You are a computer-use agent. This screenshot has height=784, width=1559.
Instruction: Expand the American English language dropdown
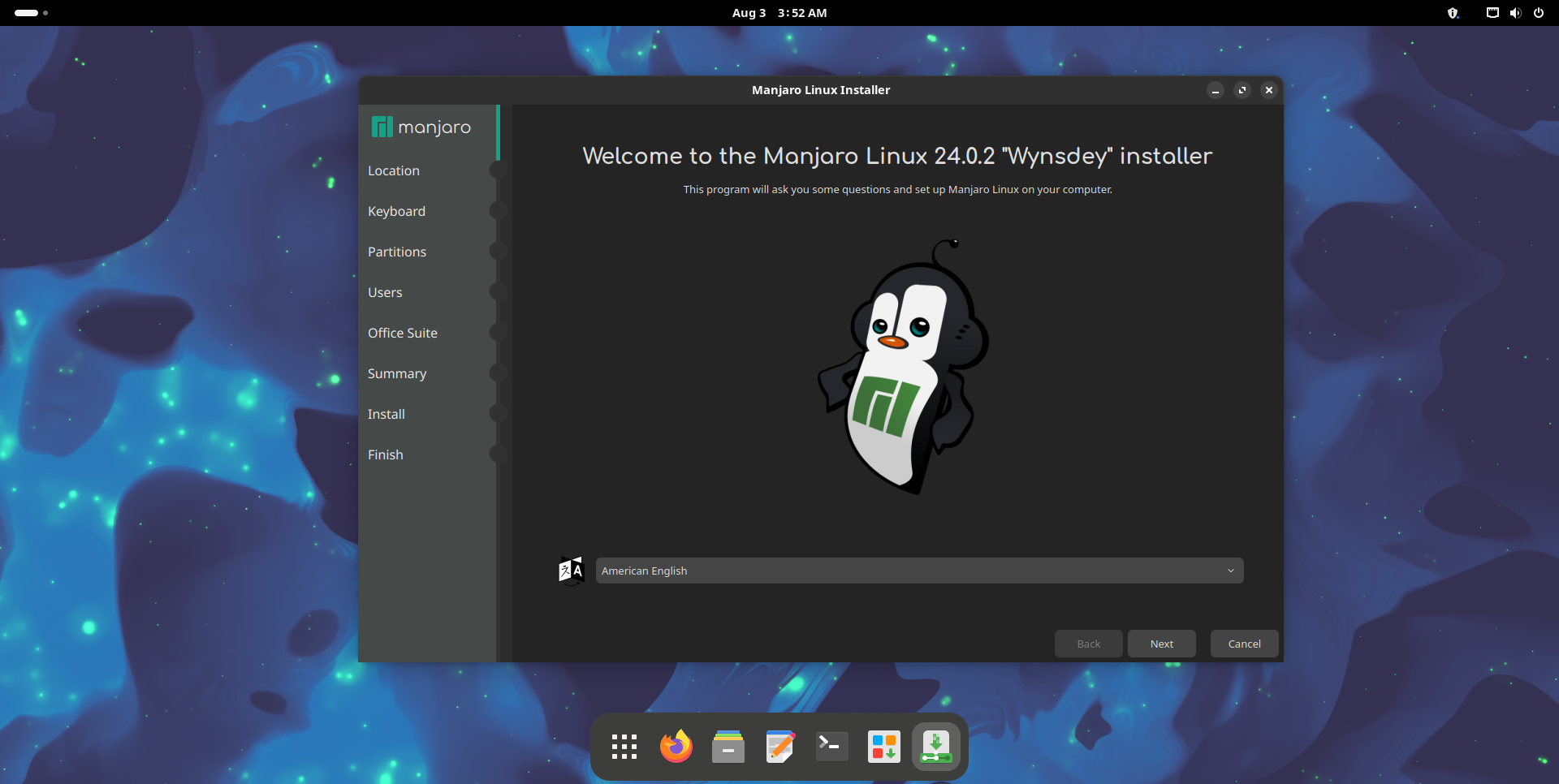pyautogui.click(x=919, y=571)
